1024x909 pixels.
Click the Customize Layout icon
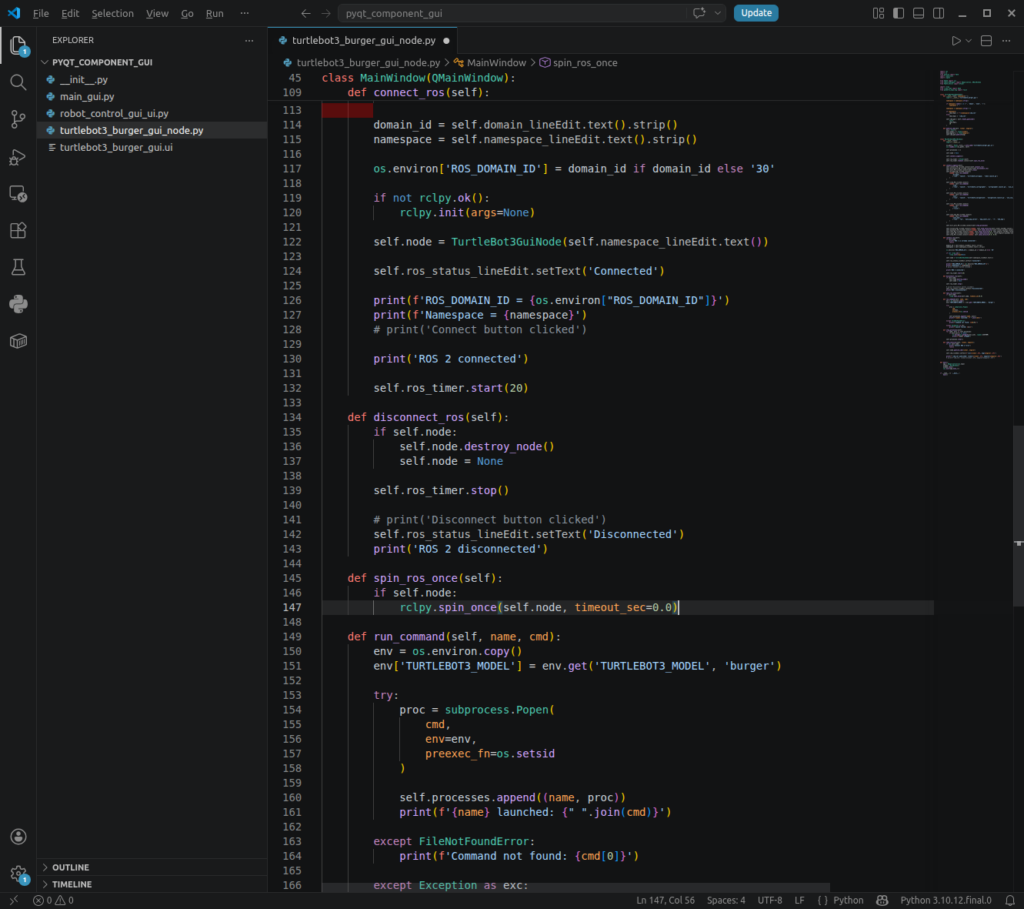coord(878,13)
